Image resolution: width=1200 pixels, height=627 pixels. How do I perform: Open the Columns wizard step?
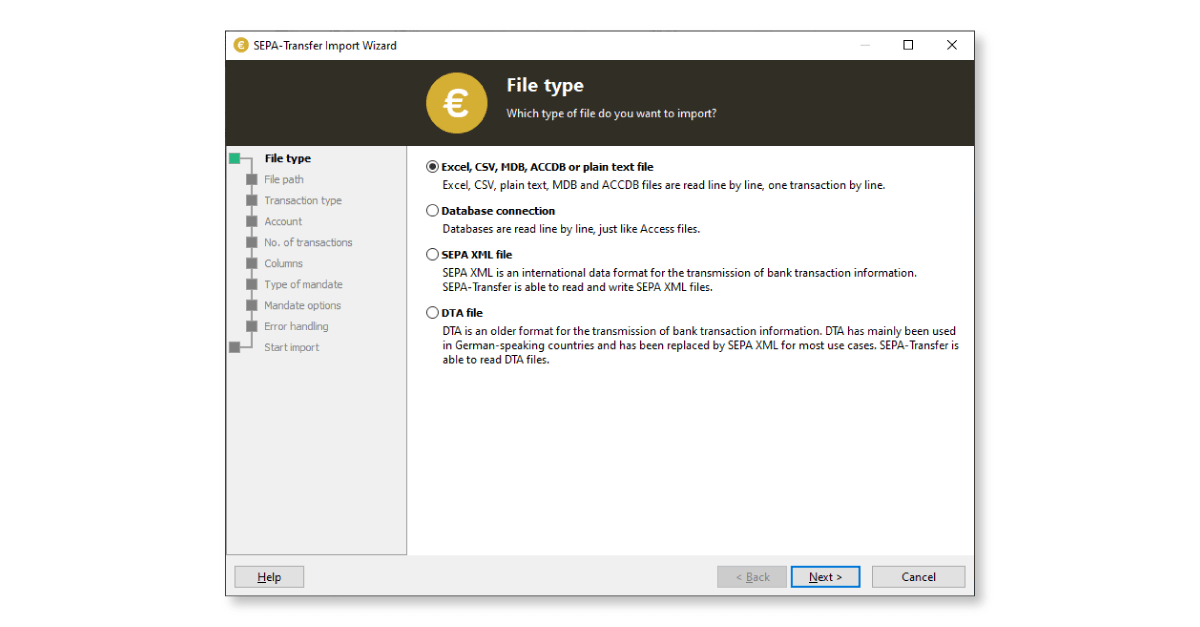pyautogui.click(x=283, y=264)
